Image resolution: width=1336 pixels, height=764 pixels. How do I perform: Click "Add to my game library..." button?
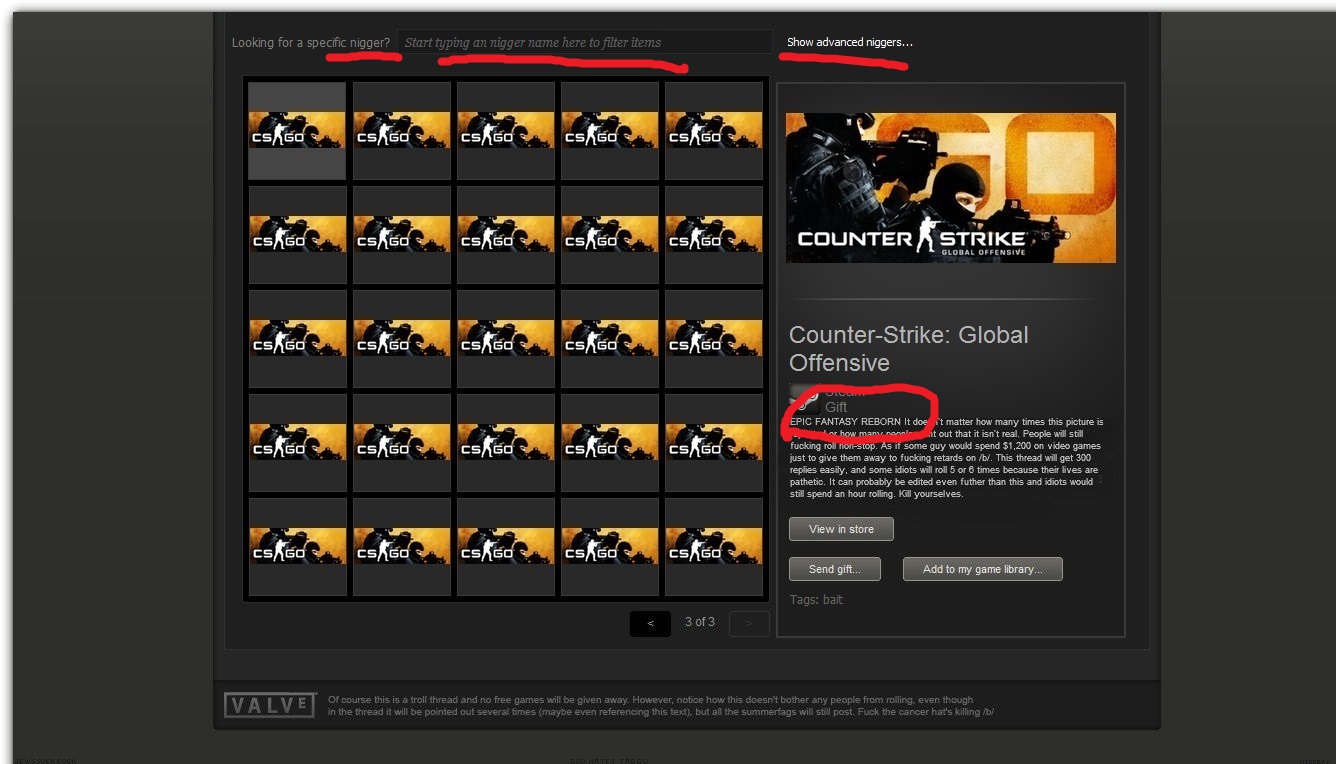(982, 569)
